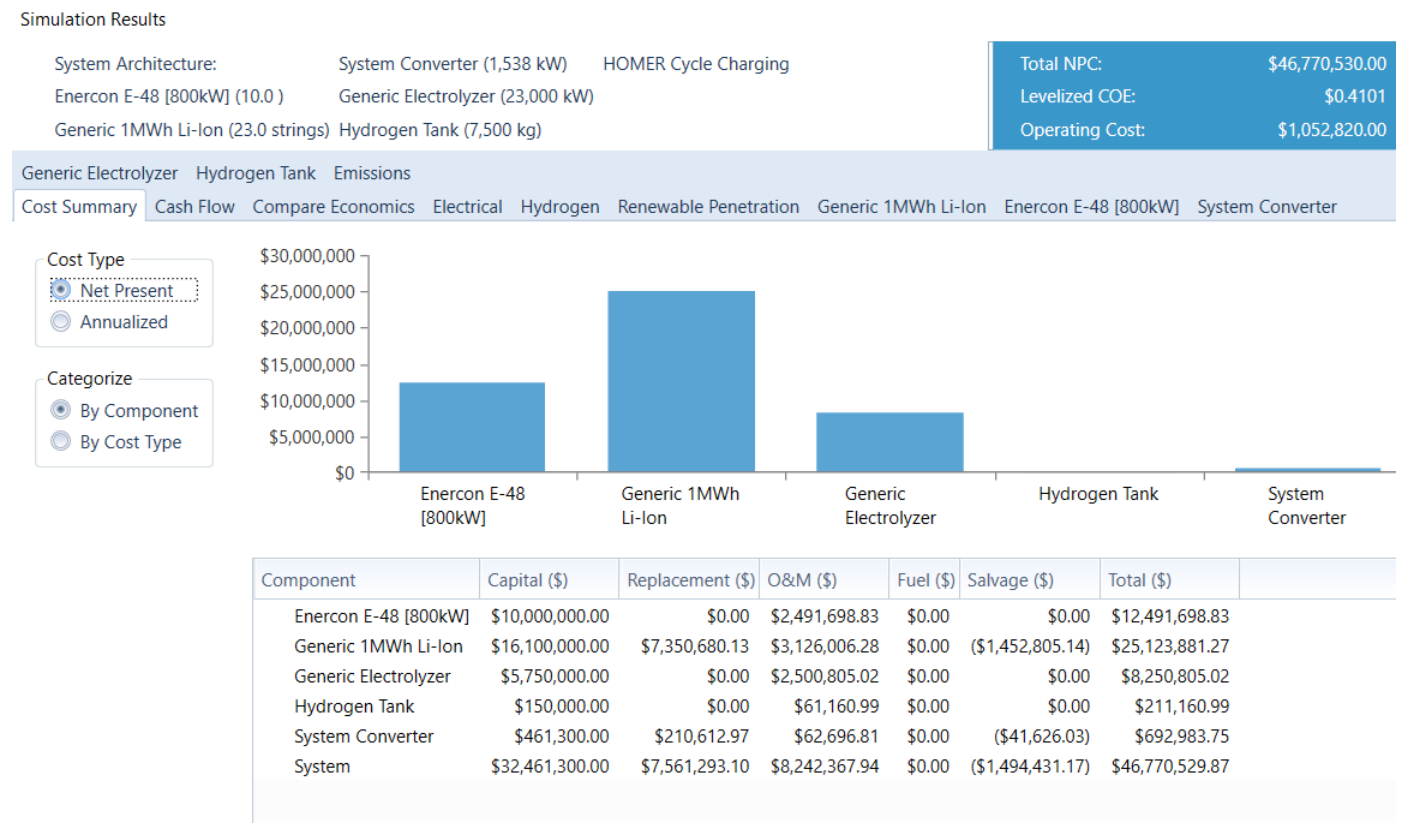Click the Generic 1MWh Li-Ion chart bar
This screenshot has height=834, width=1407.
tap(681, 381)
